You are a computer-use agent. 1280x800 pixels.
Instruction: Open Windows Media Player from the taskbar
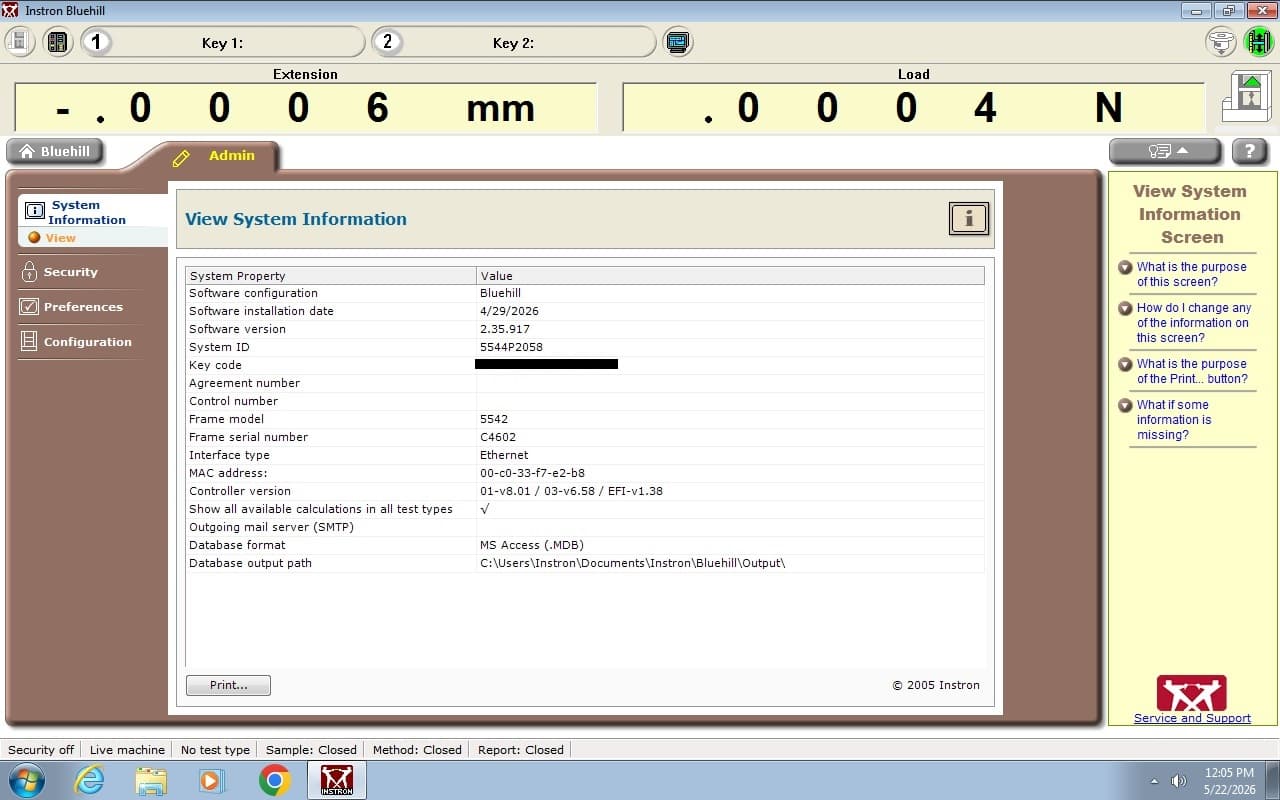coord(212,780)
